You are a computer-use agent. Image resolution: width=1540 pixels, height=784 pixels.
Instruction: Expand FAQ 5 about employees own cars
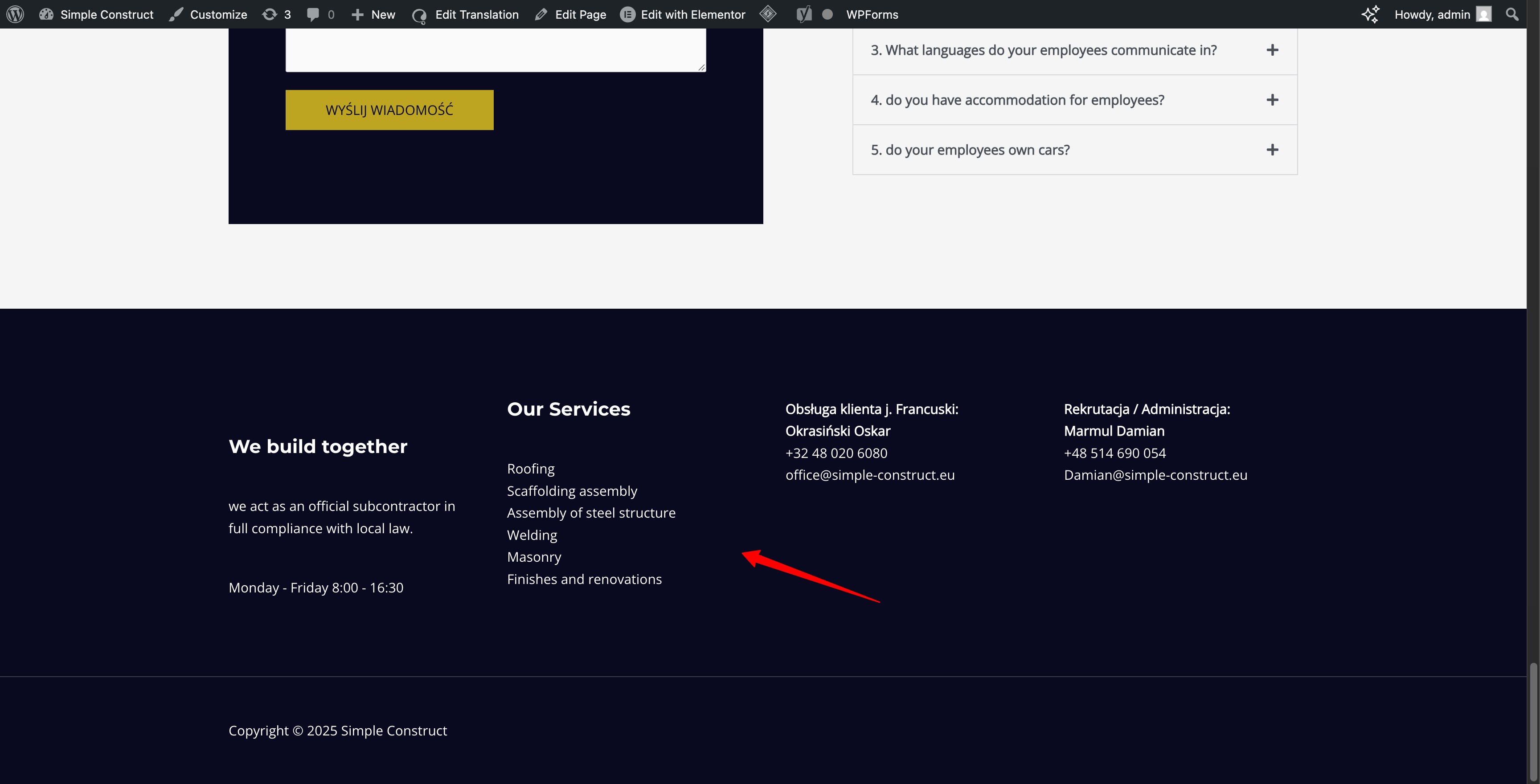(1075, 150)
